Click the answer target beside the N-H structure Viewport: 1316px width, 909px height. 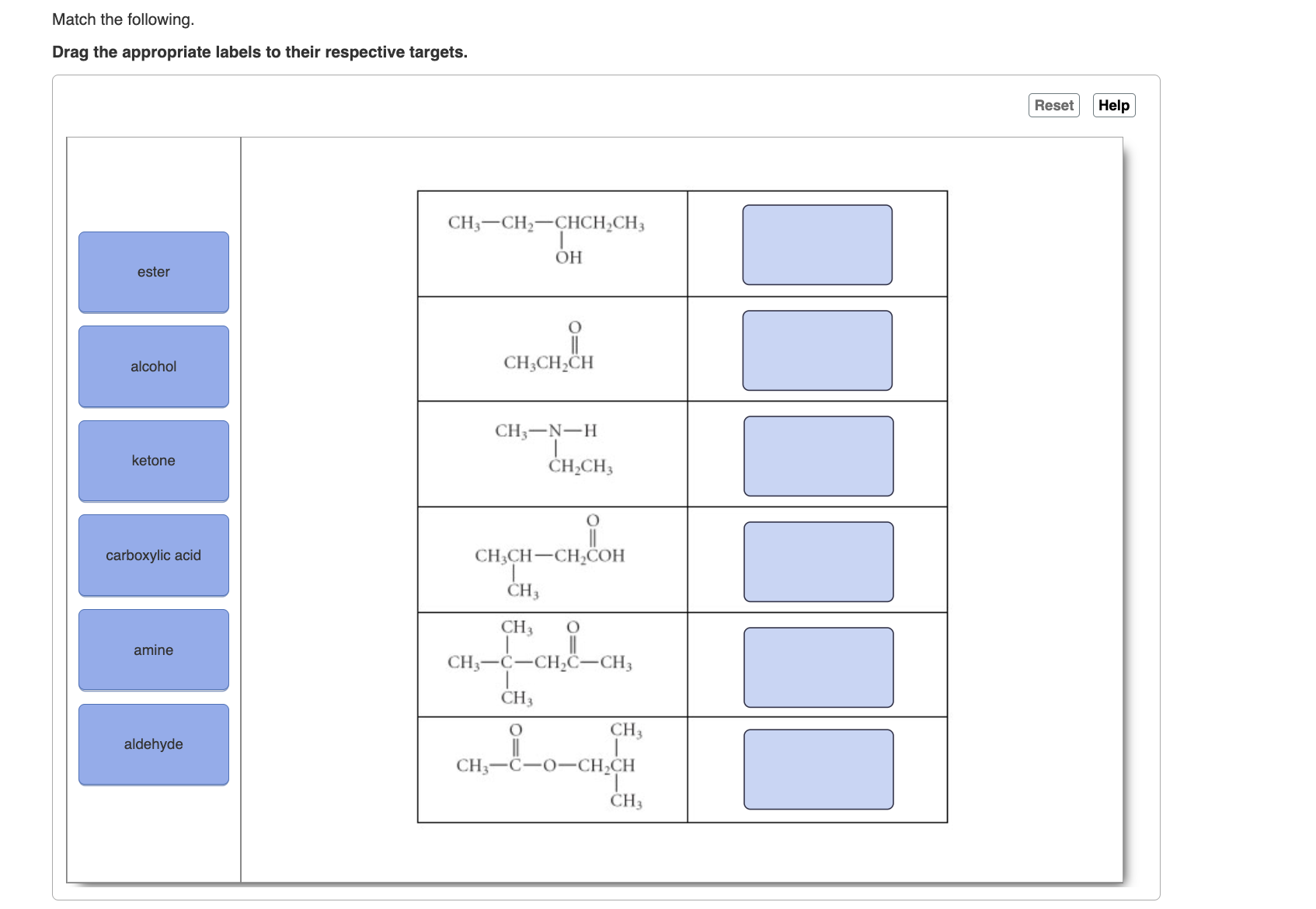tap(818, 454)
